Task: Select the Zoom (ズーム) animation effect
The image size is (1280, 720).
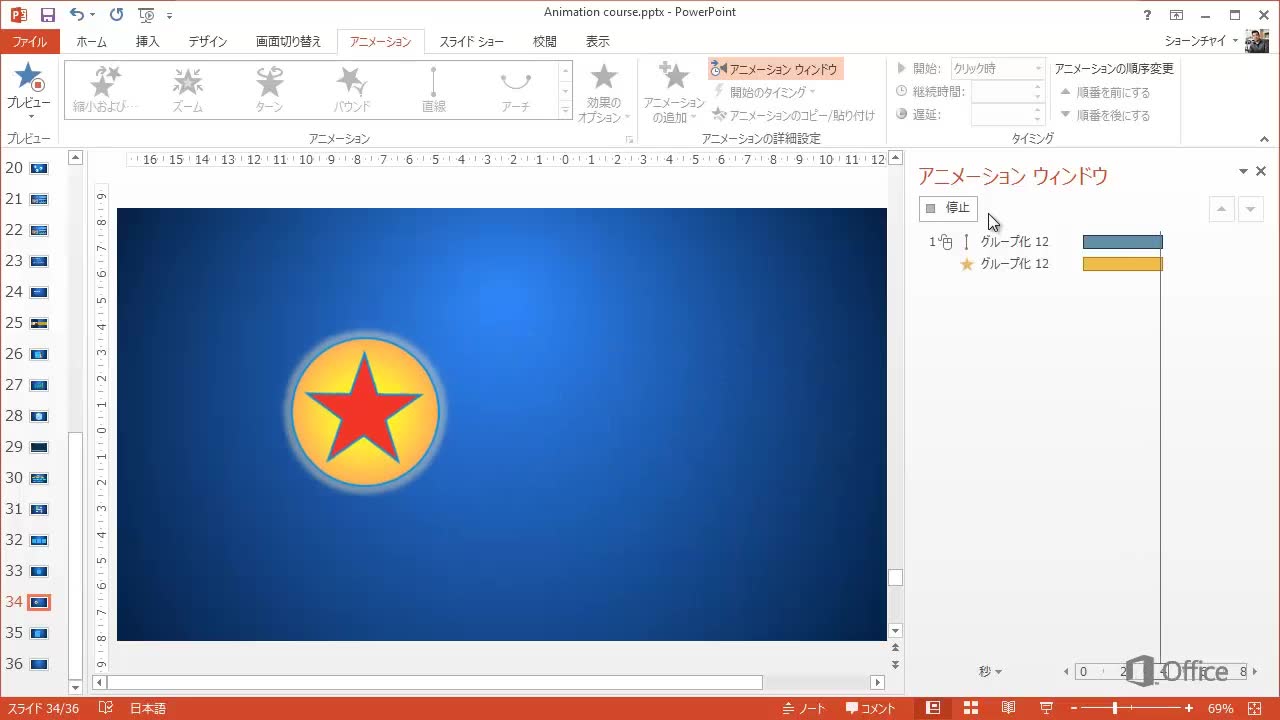Action: (x=187, y=90)
